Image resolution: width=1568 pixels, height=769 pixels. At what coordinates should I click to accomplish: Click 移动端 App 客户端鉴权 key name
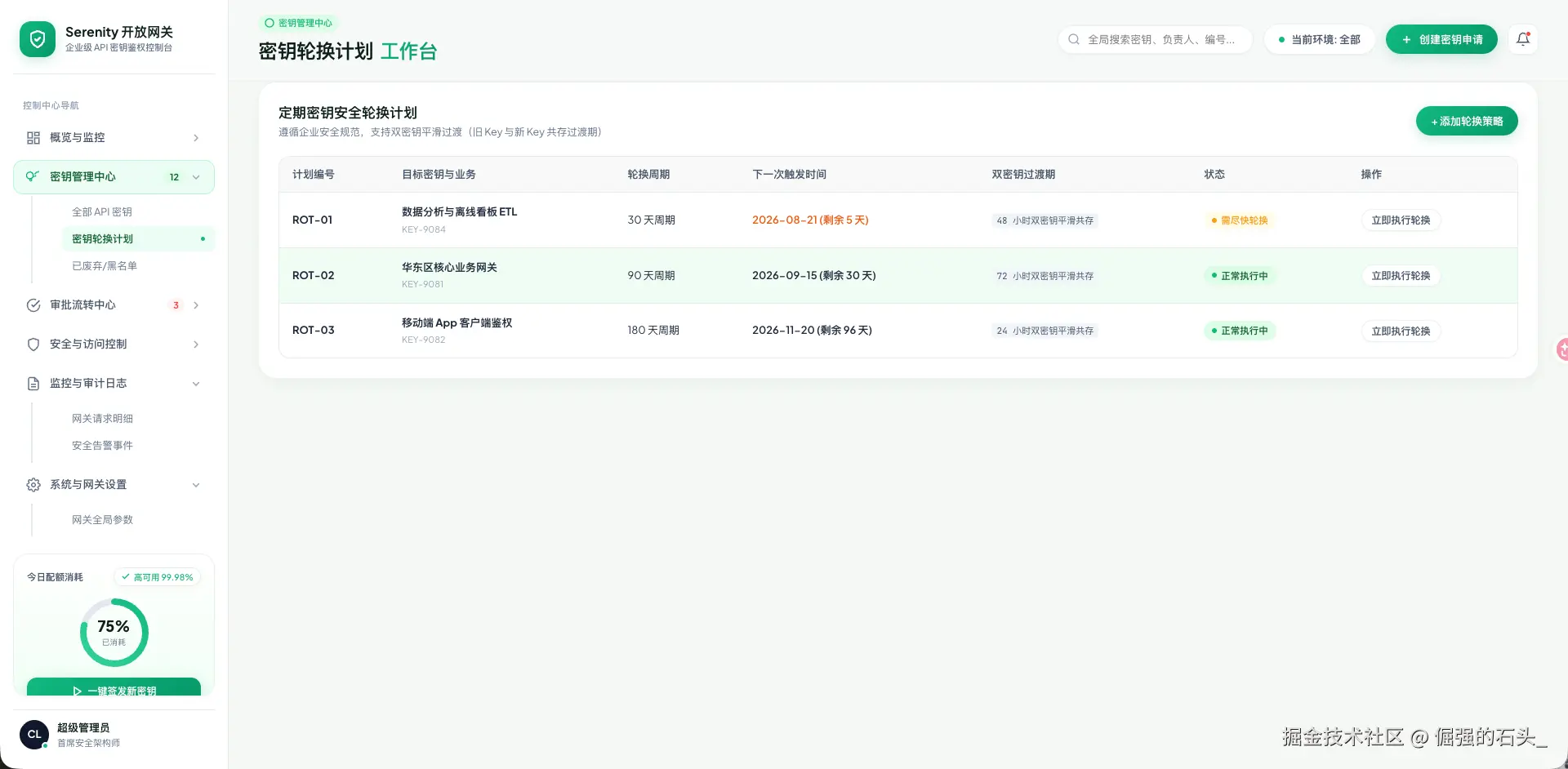point(457,323)
